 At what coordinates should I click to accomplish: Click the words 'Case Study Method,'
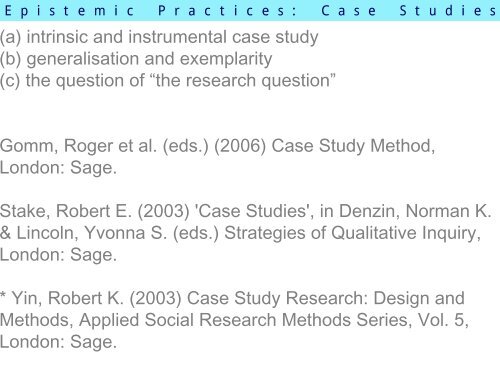coord(353,146)
